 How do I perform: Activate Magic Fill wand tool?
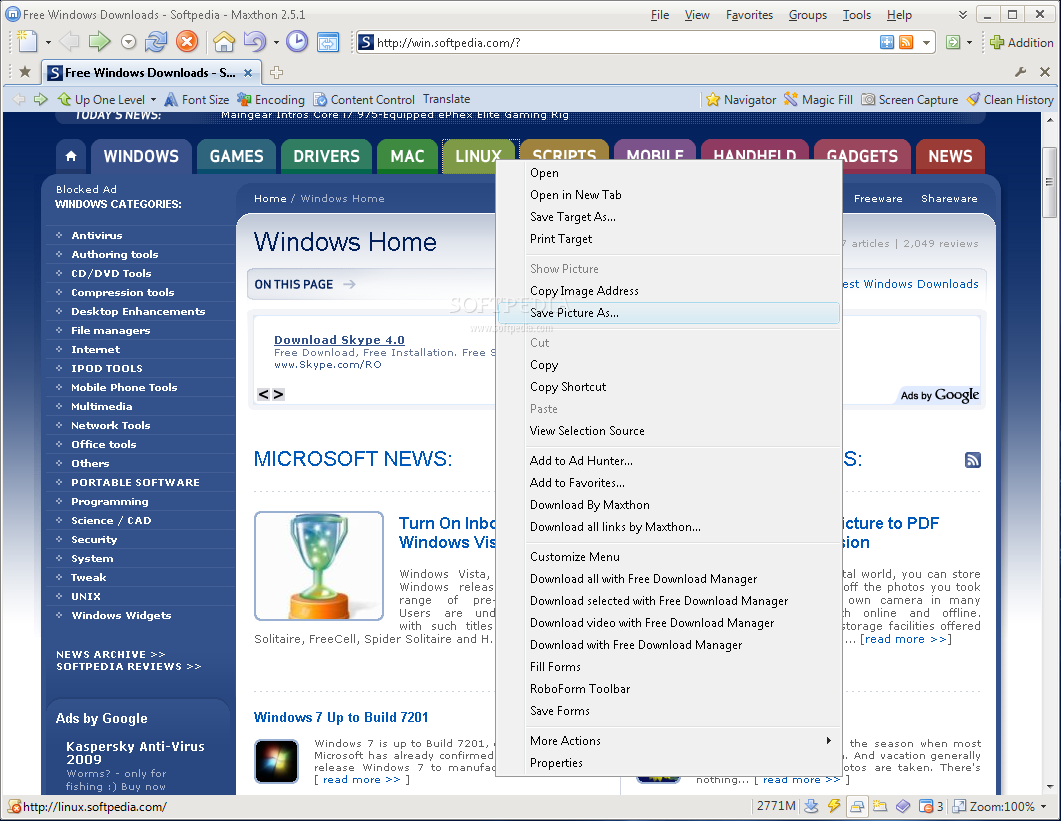coord(817,99)
